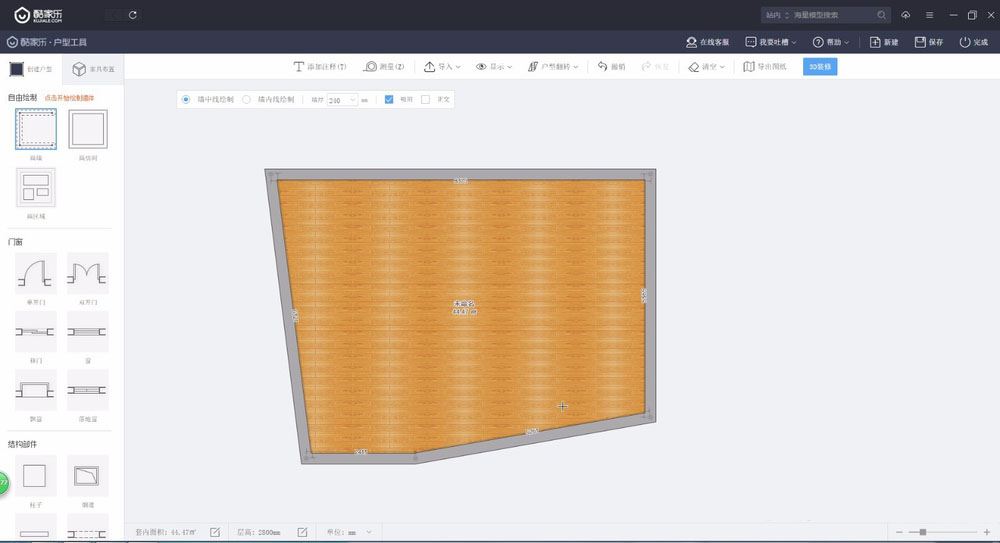
Task: Pick the column (柱子) structural component
Action: click(35, 475)
